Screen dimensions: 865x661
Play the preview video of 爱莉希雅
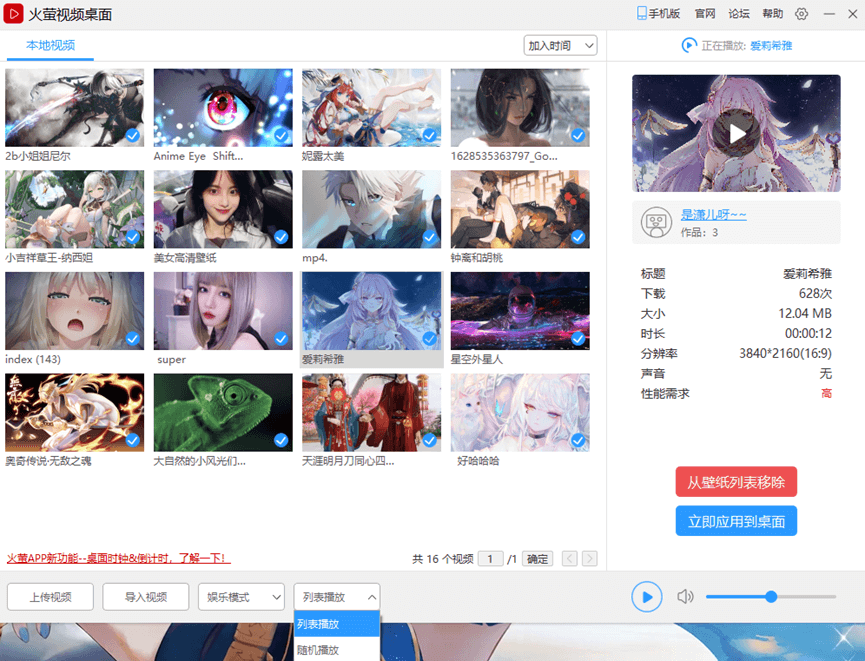pyautogui.click(x=736, y=133)
